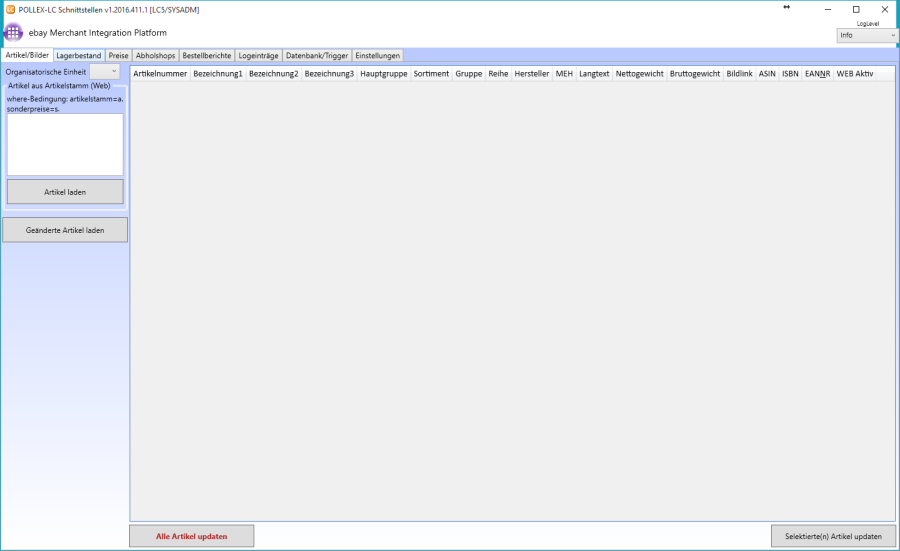The height and width of the screenshot is (551, 900).
Task: Select the Abholshops tab
Action: (x=155, y=56)
